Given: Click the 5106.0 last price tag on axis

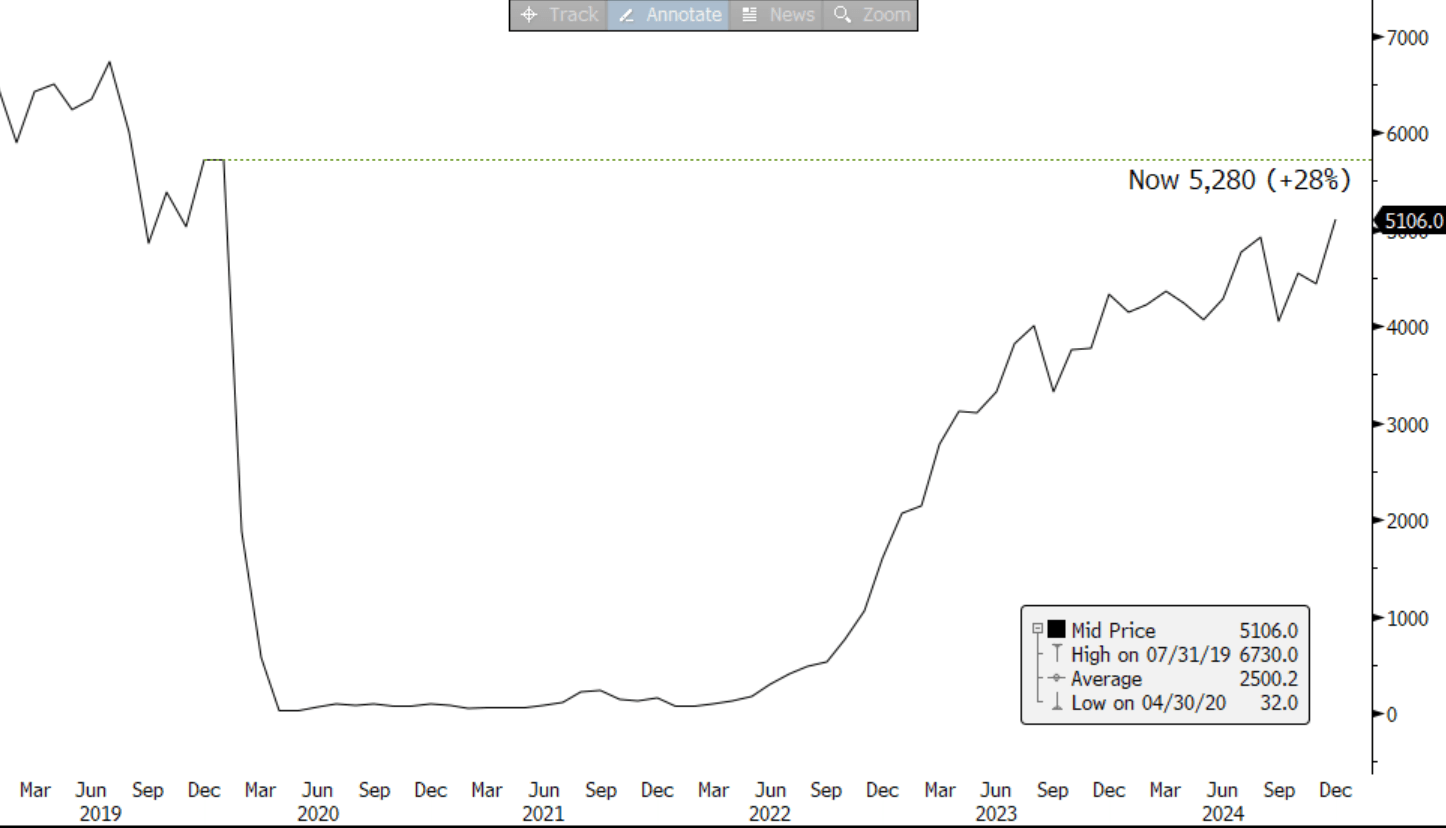Looking at the screenshot, I should click(x=1411, y=221).
